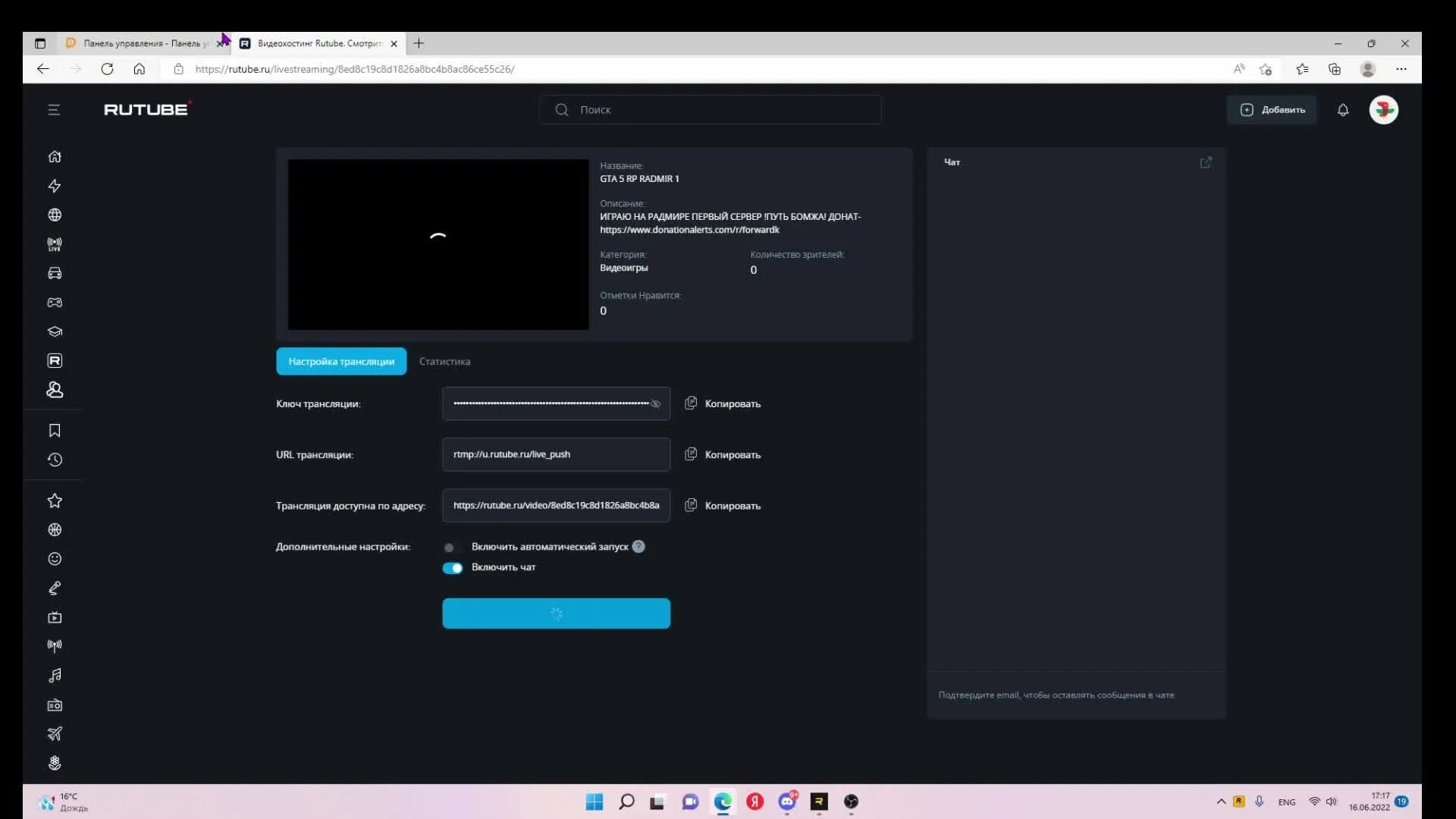Open the user profile avatar
1456x819 pixels.
[1384, 110]
